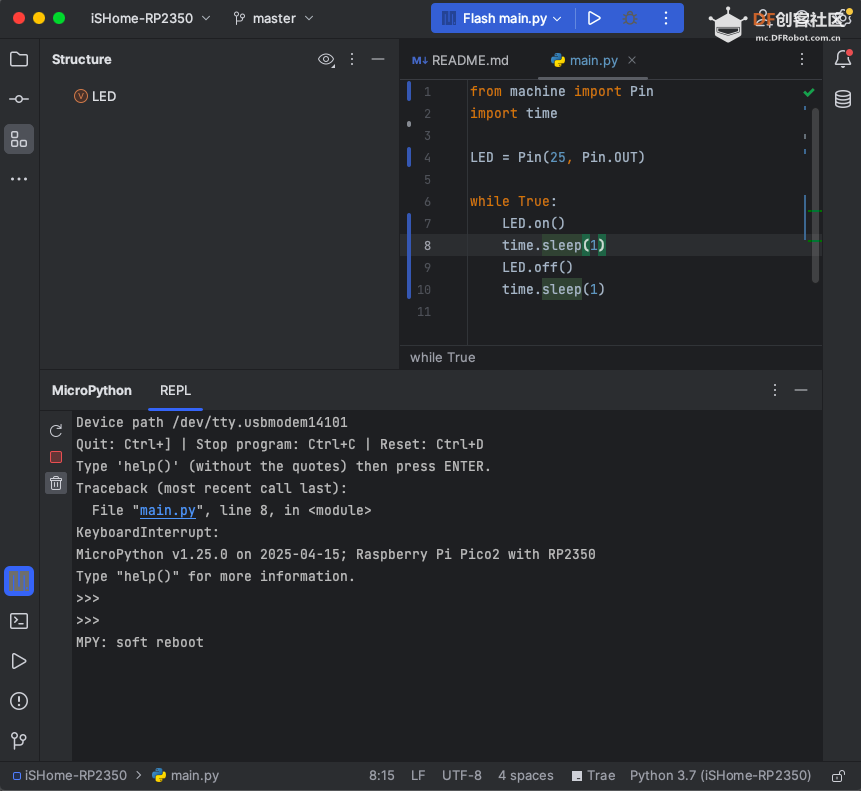The width and height of the screenshot is (861, 791).
Task: Switch to the MicroPython tab
Action: tap(92, 390)
